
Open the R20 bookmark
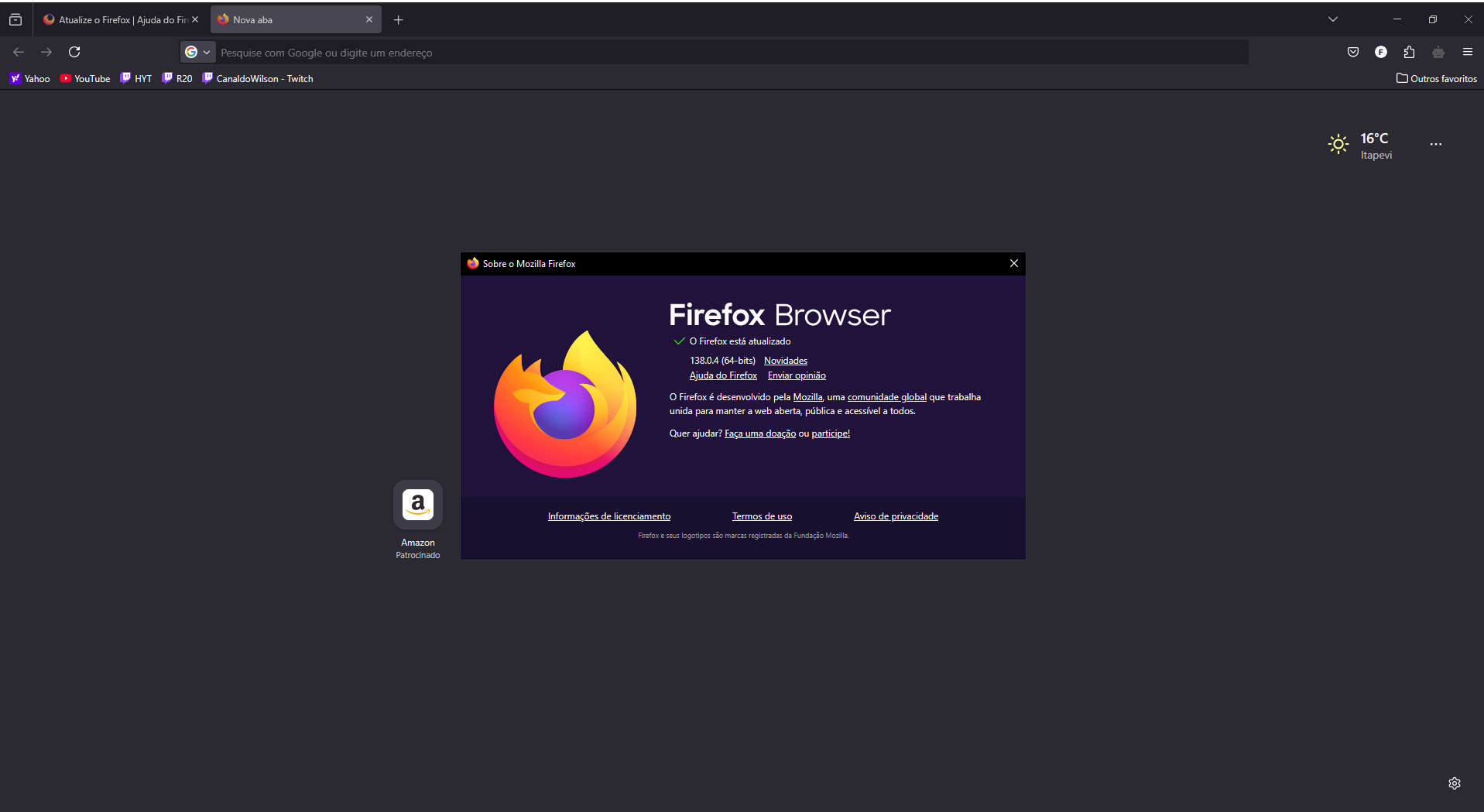(x=177, y=78)
